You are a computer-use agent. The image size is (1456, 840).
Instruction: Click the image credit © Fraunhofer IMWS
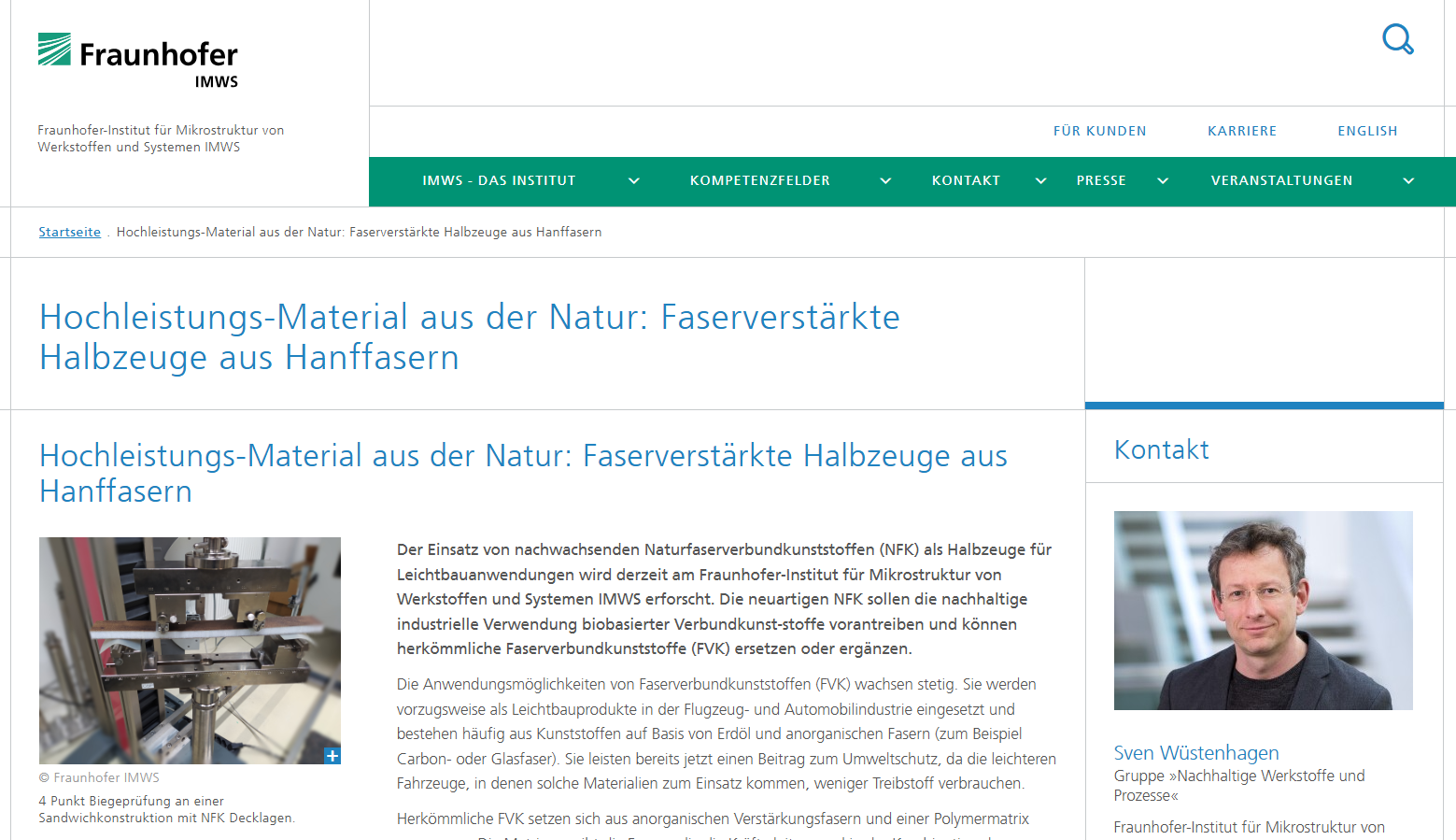coord(99,777)
